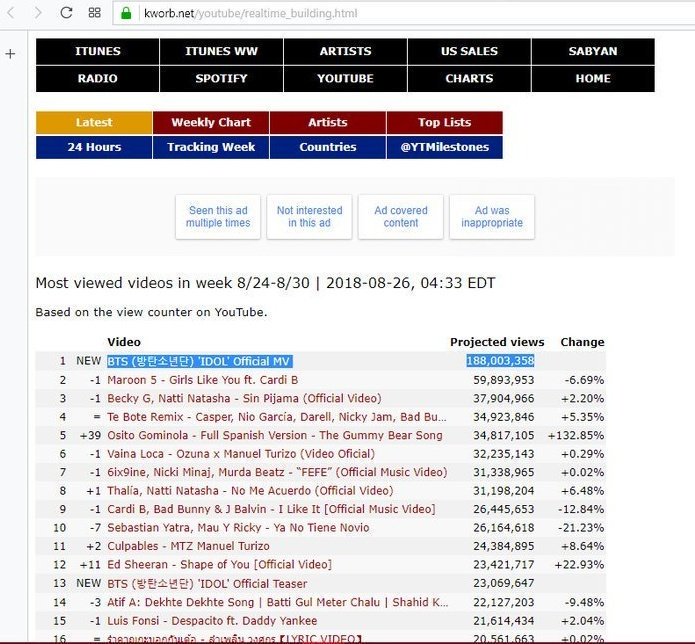Viewport: 695px width, 644px height.
Task: Open the RADIO navigation item
Action: point(98,79)
